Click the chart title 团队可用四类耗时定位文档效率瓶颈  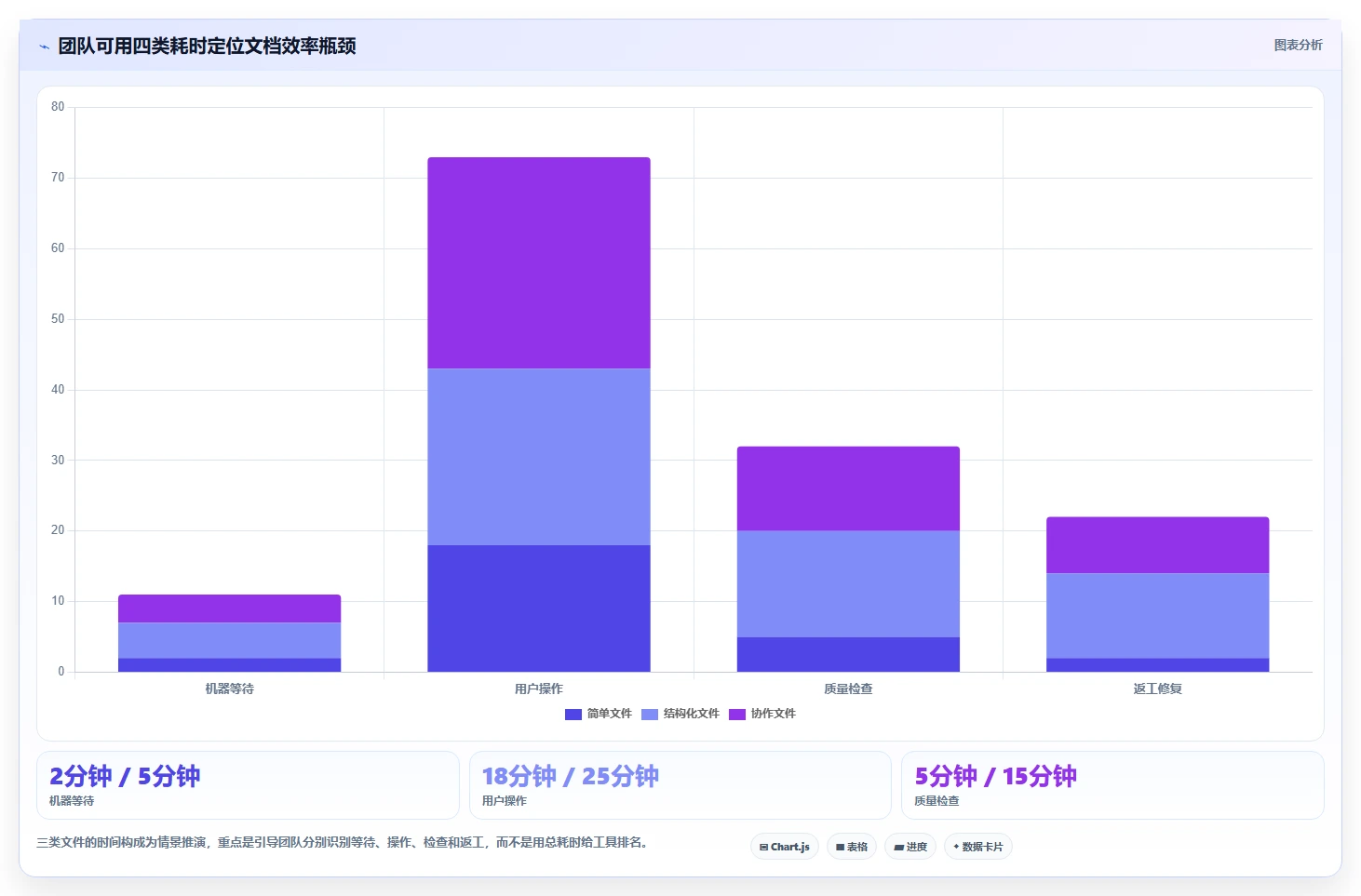[x=207, y=46]
